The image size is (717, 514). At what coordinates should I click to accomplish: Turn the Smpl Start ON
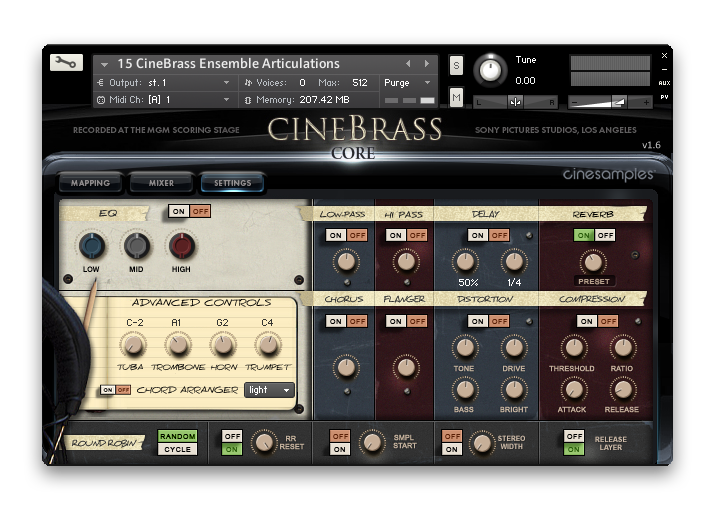pos(340,449)
